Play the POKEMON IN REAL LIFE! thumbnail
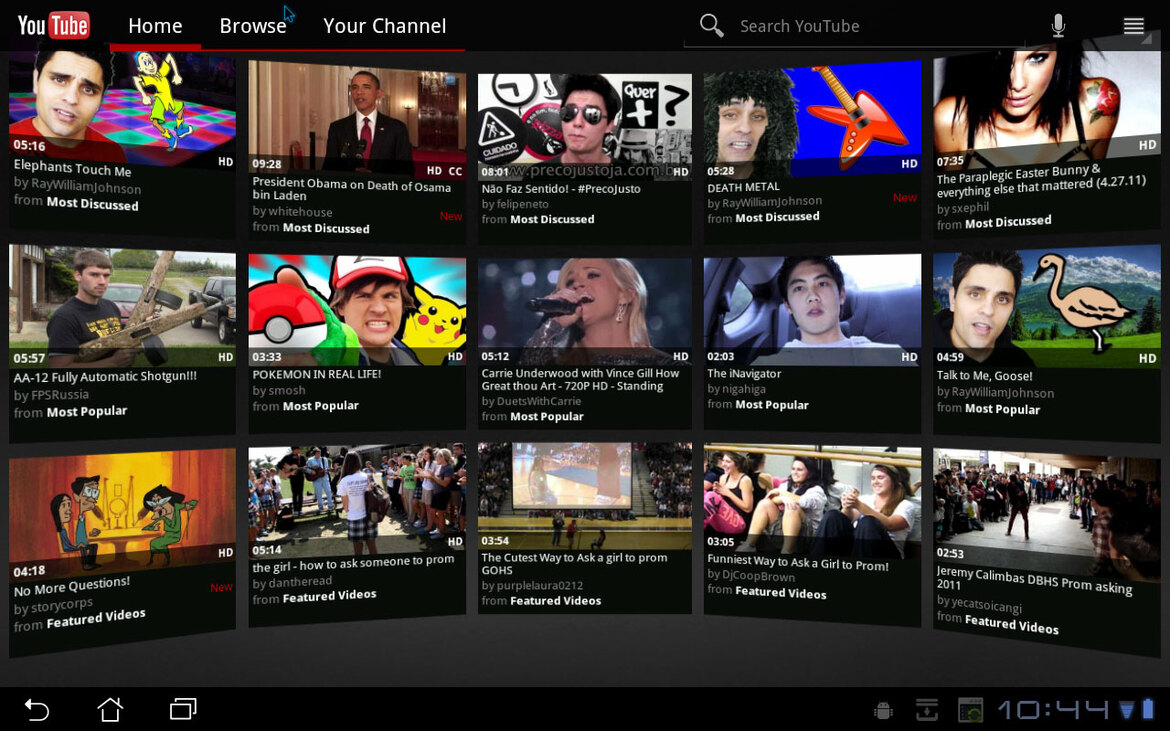The image size is (1170, 731). coord(357,310)
